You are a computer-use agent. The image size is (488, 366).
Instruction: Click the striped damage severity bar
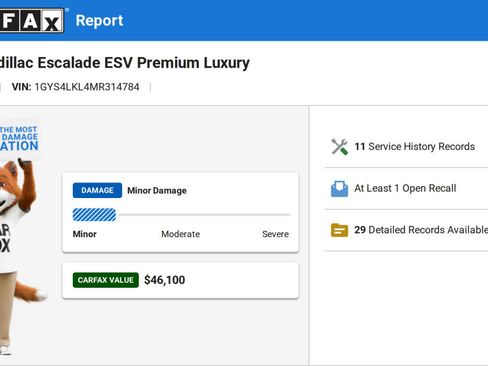tap(94, 215)
